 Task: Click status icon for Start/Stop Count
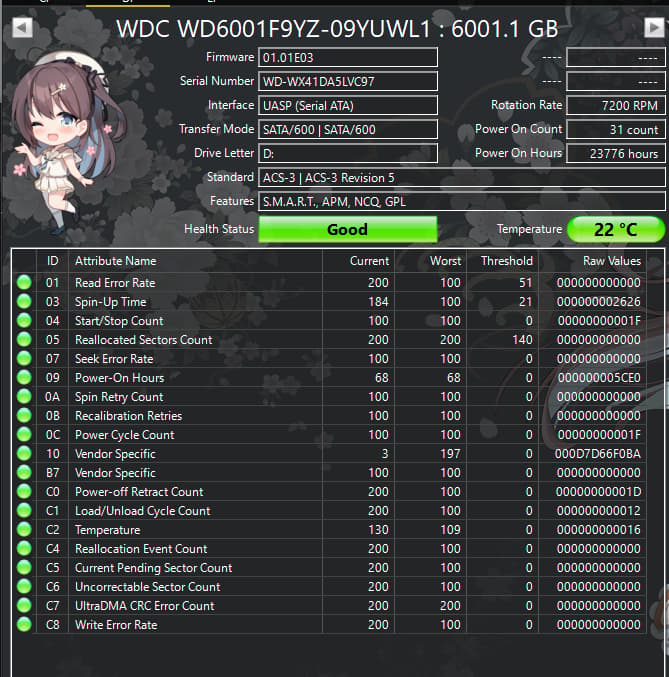(x=24, y=320)
